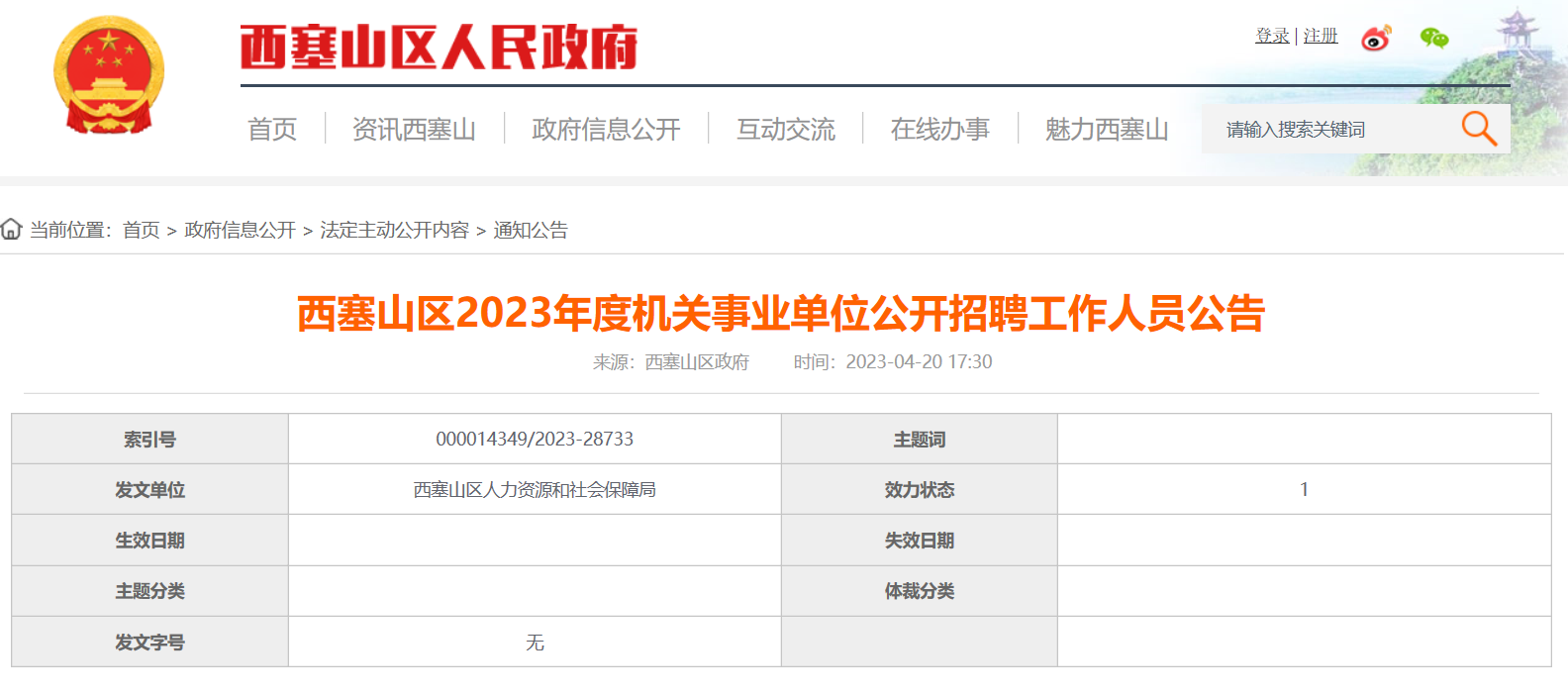1568x695 pixels.
Task: Go to 法定主动公开内容 in the breadcrumb
Action: tap(395, 230)
